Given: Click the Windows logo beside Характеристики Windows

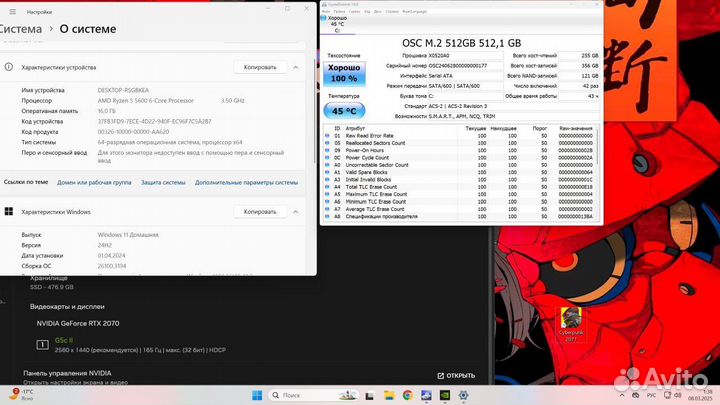Looking at the screenshot, I should [x=9, y=211].
